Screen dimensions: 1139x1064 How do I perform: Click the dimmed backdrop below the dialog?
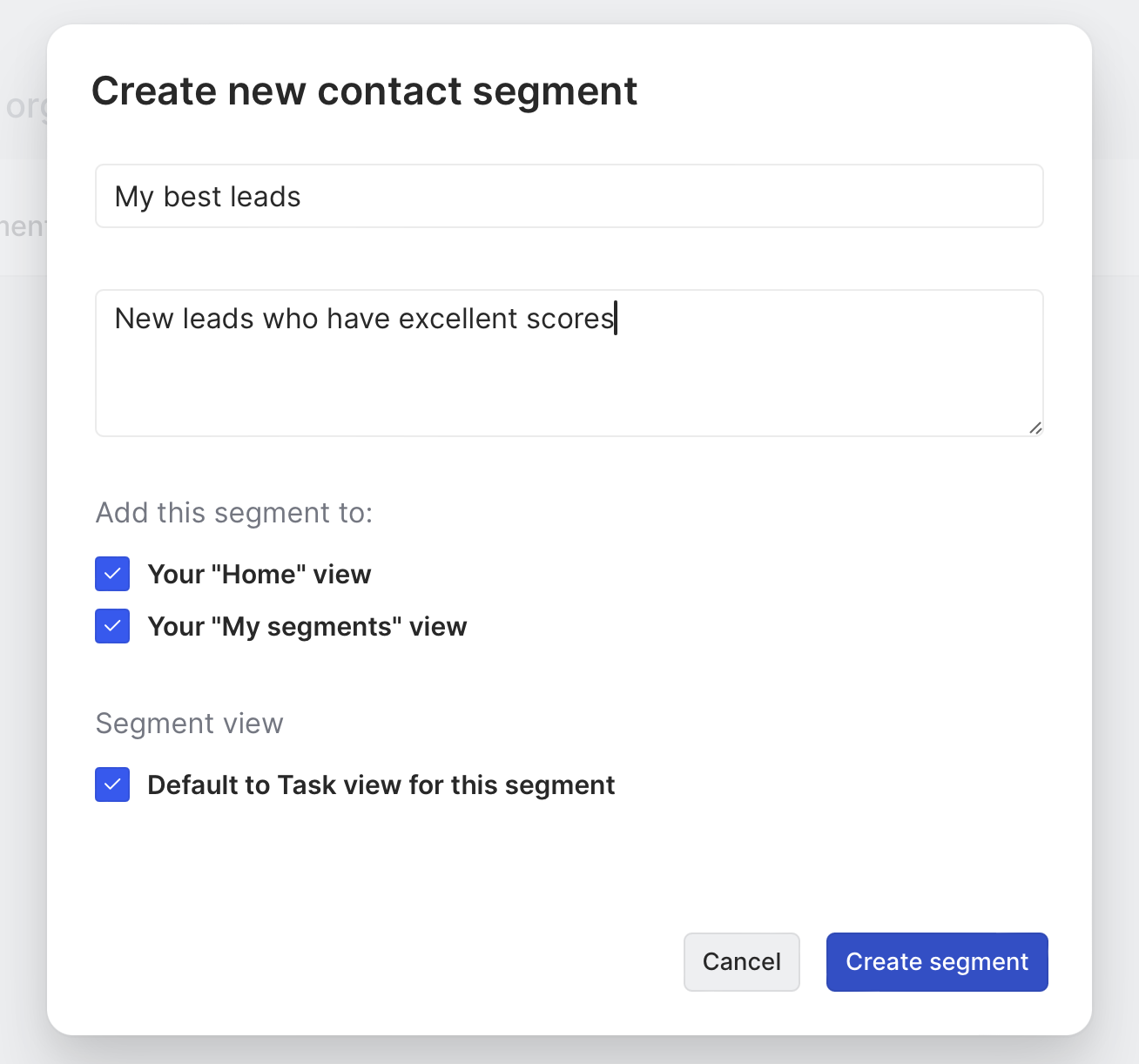pyautogui.click(x=569, y=1051)
